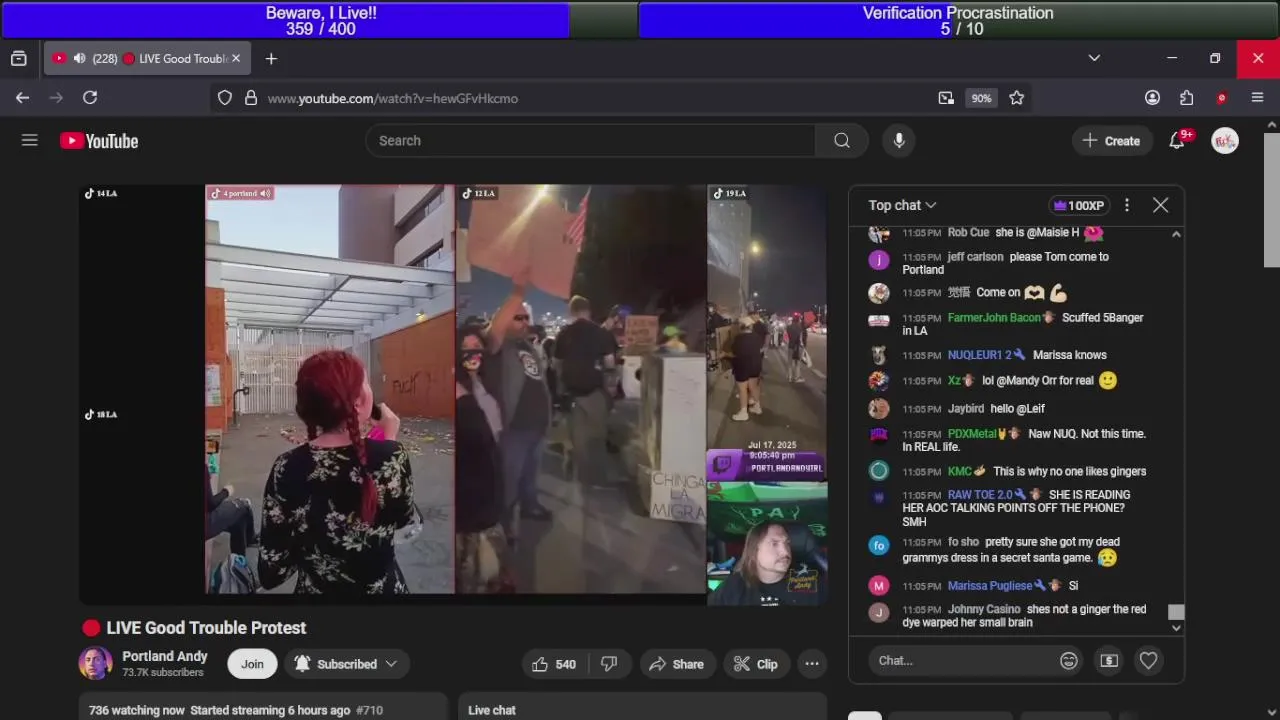This screenshot has width=1280, height=720.
Task: Open the emoji picker in chat
Action: (1069, 660)
